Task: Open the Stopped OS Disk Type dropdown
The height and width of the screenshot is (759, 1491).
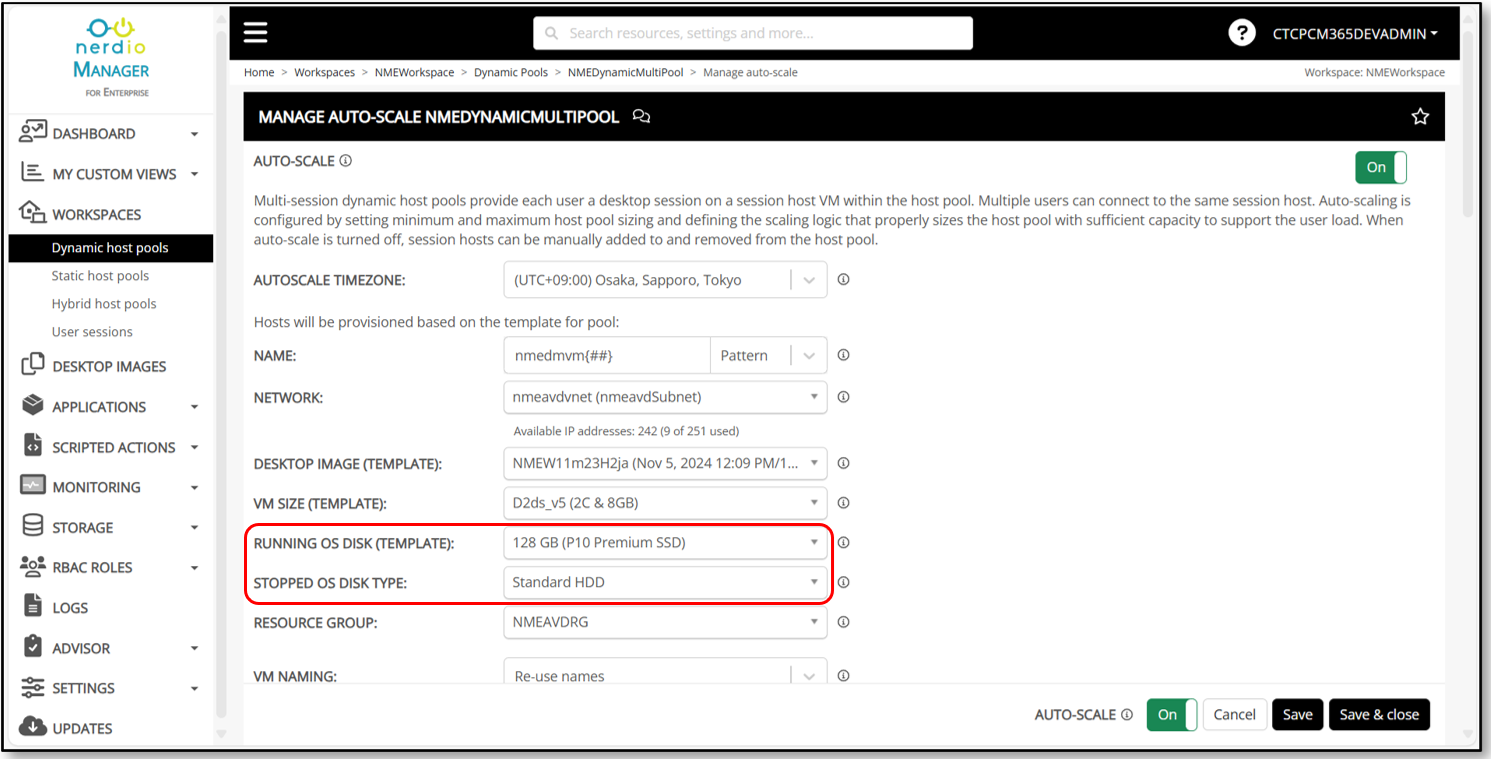Action: pos(665,582)
